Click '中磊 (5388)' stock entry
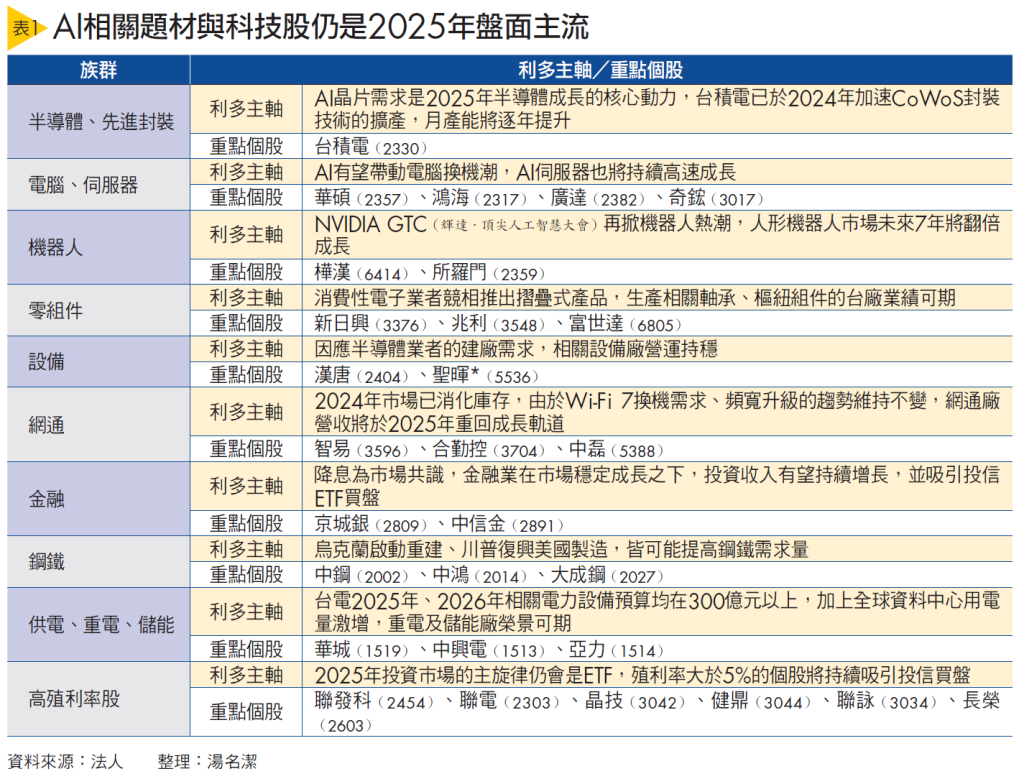The height and width of the screenshot is (779, 1024). point(616,449)
